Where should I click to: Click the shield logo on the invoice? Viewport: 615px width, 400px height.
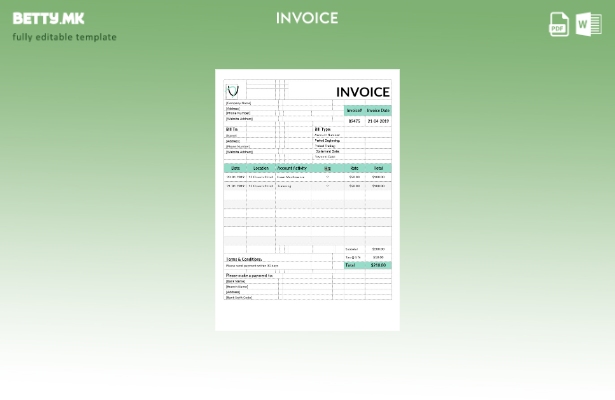pyautogui.click(x=233, y=91)
